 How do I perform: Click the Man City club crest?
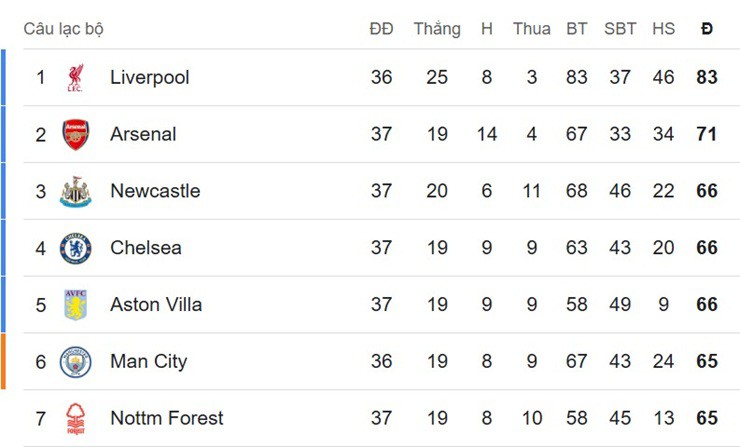pos(76,362)
